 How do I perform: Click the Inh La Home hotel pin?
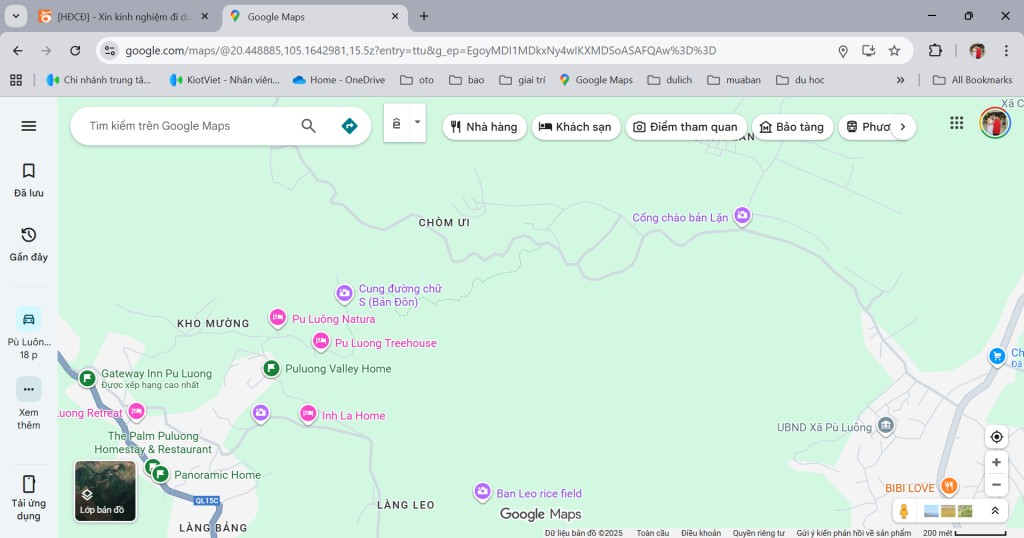tap(308, 414)
